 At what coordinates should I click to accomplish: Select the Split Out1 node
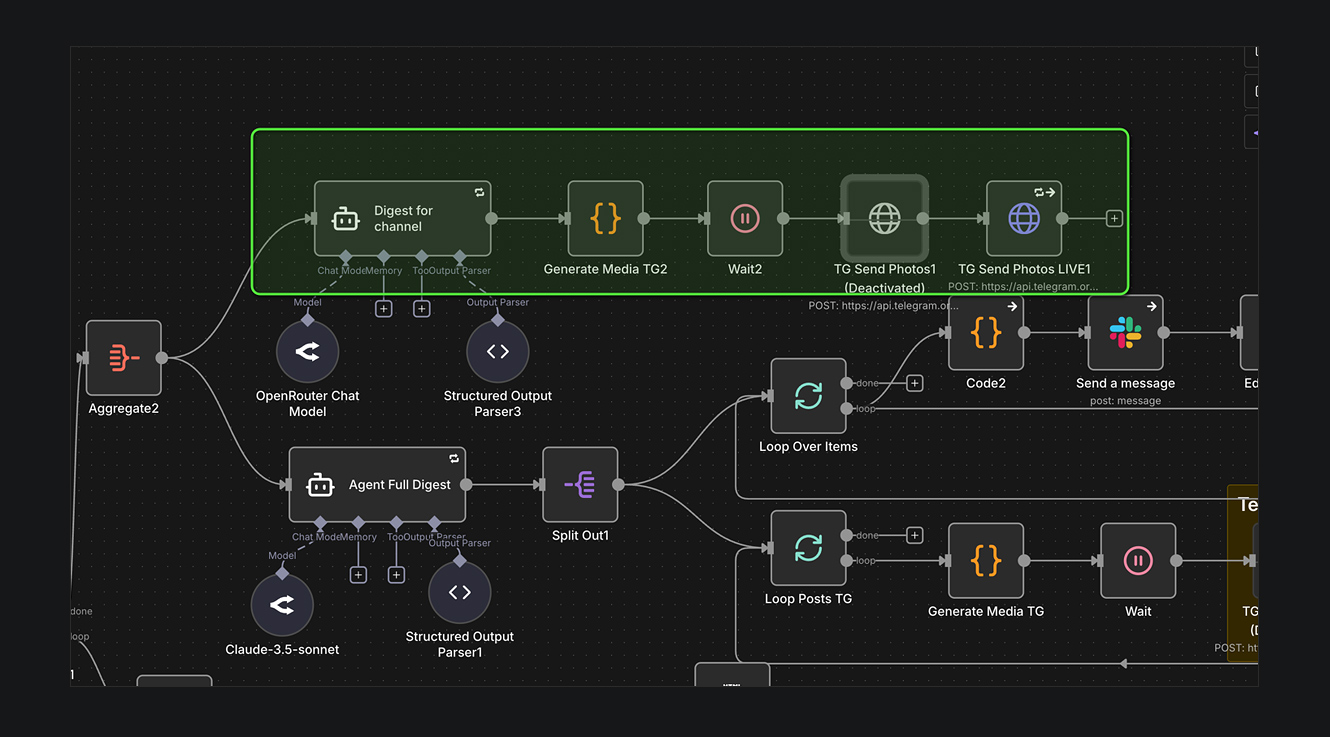click(580, 485)
